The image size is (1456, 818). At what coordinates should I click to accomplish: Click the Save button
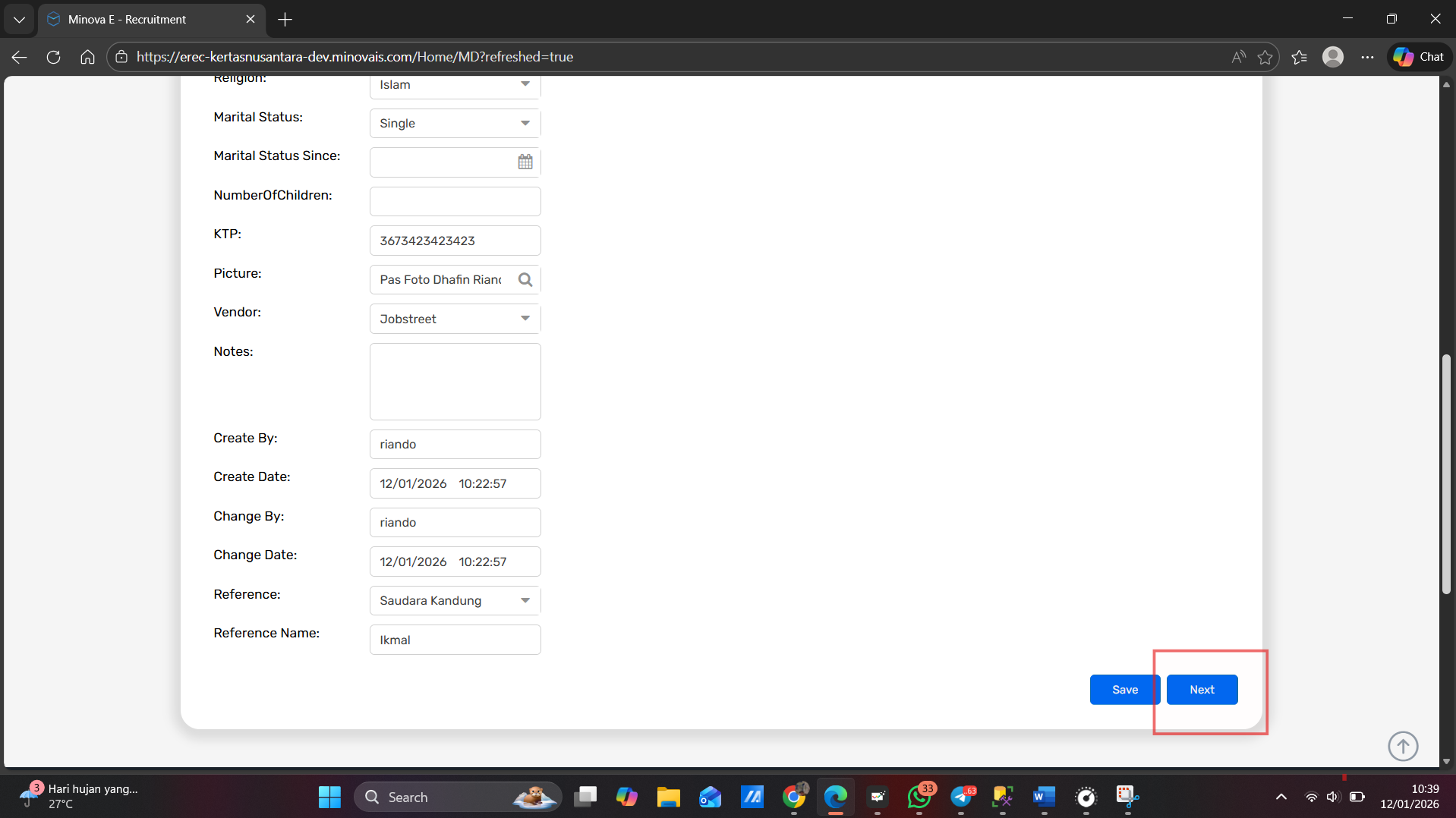[1124, 689]
